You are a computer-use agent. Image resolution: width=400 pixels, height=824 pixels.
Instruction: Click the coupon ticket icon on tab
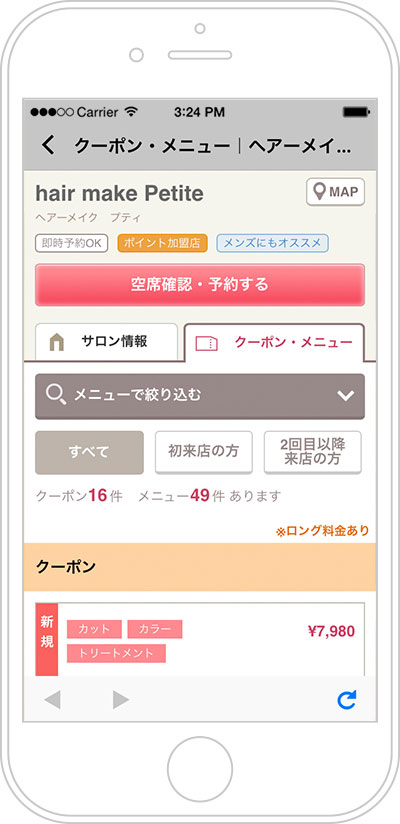point(207,343)
